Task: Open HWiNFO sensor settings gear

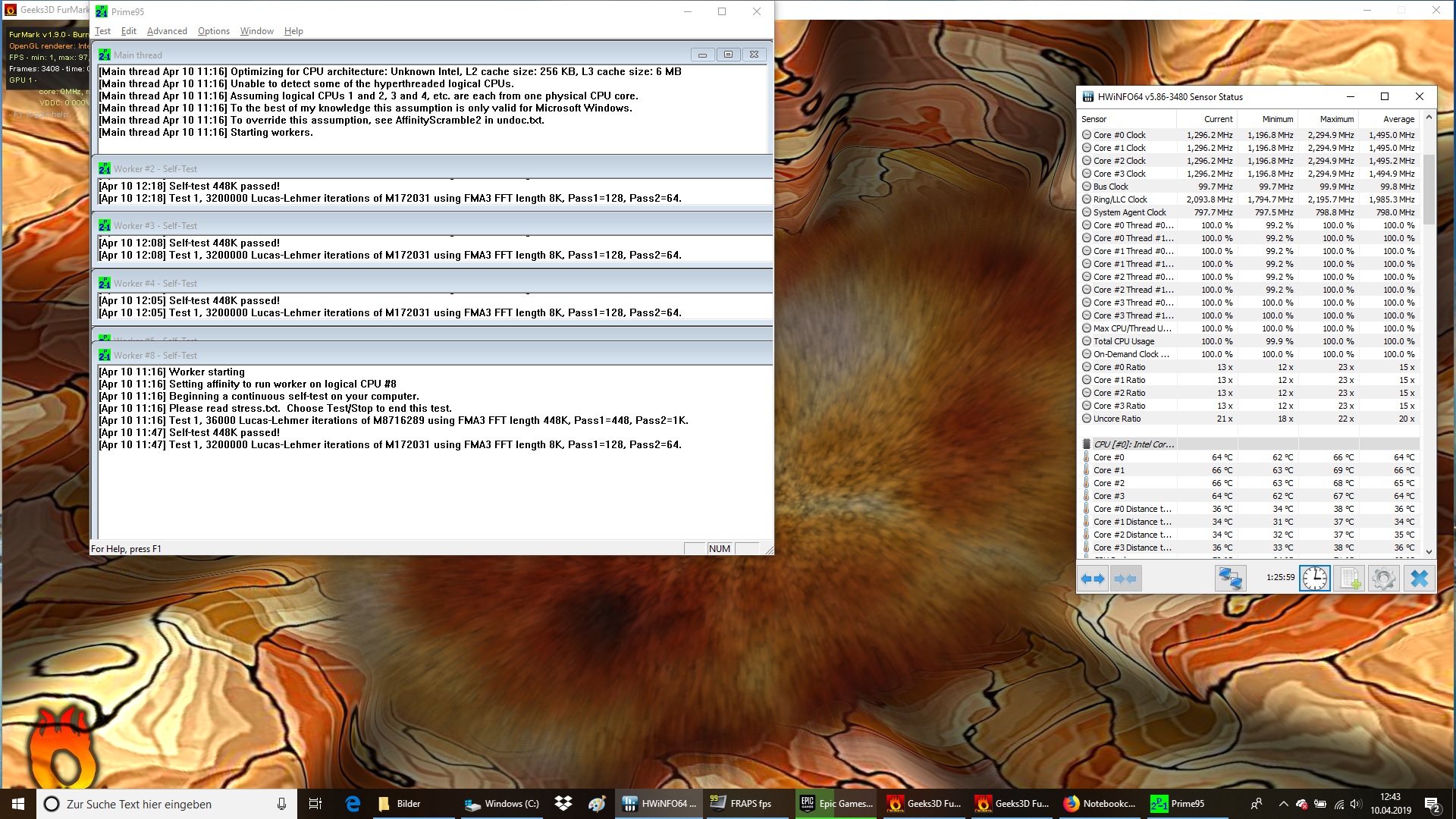Action: (x=1383, y=579)
